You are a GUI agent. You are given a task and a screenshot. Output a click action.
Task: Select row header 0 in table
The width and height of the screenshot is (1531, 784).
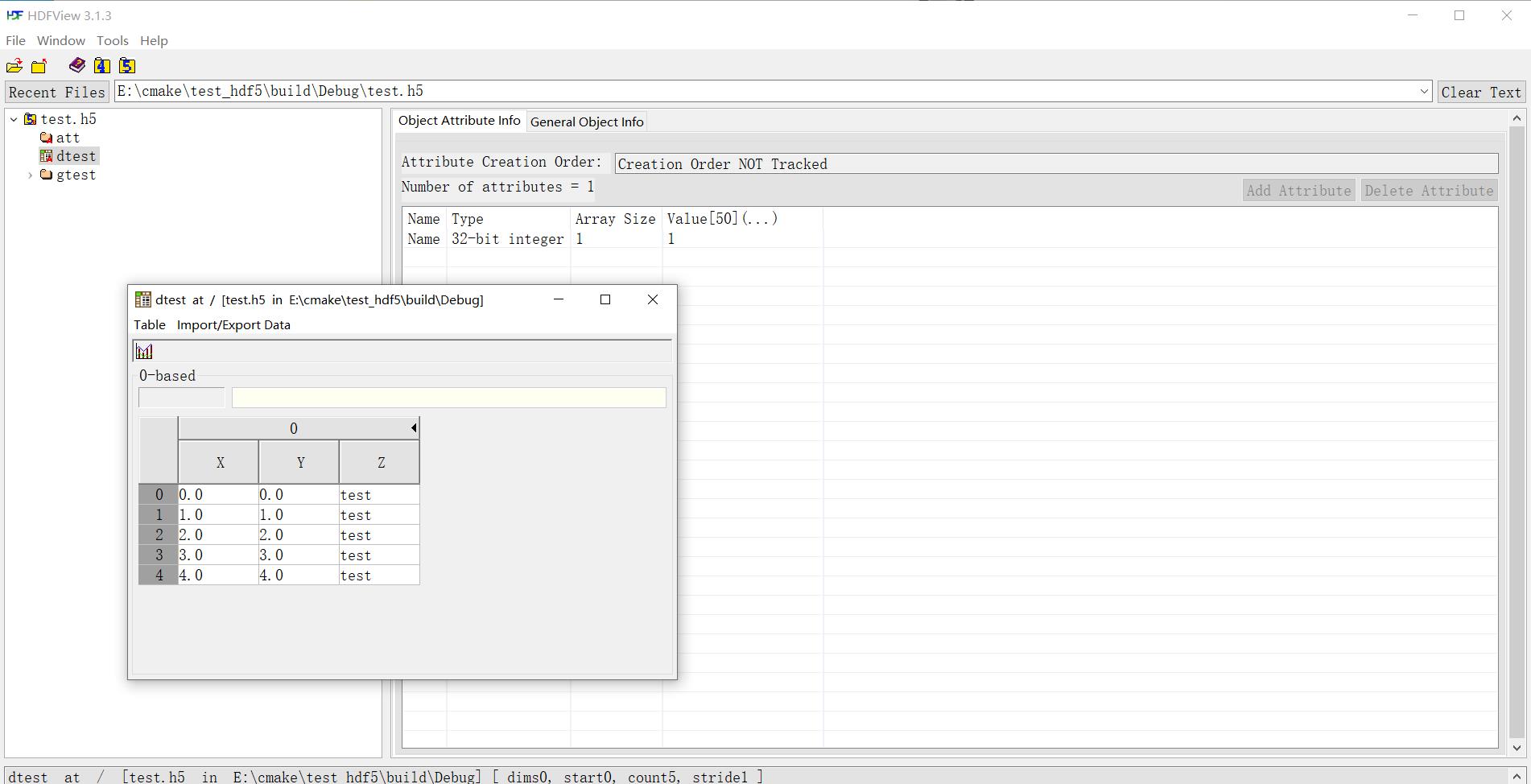click(159, 494)
